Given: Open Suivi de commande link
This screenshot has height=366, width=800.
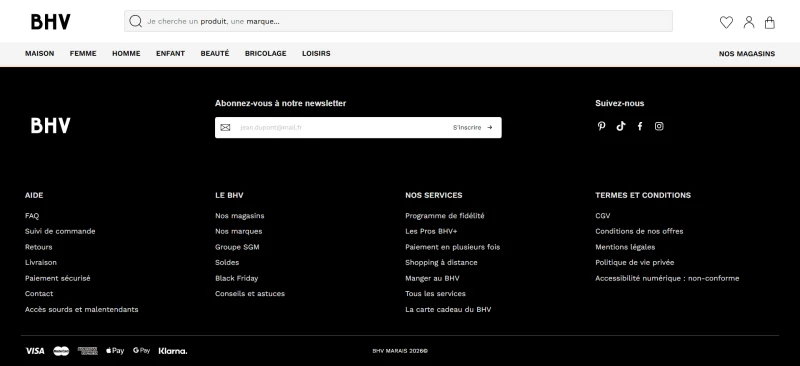Looking at the screenshot, I should coord(60,231).
